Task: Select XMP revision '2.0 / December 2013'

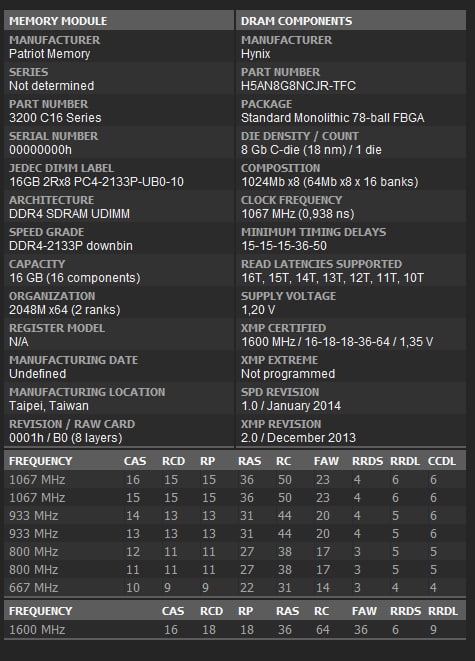Action: [298, 438]
